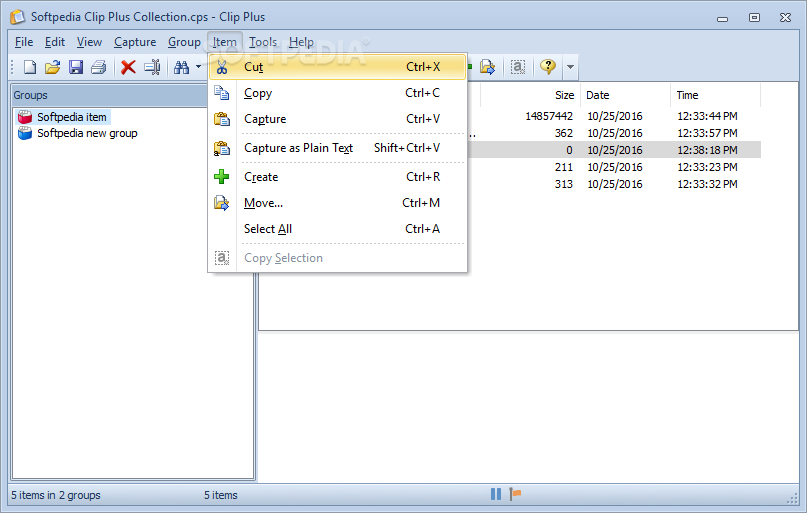Click the Help question mark toolbar icon
The width and height of the screenshot is (807, 513).
pyautogui.click(x=548, y=67)
